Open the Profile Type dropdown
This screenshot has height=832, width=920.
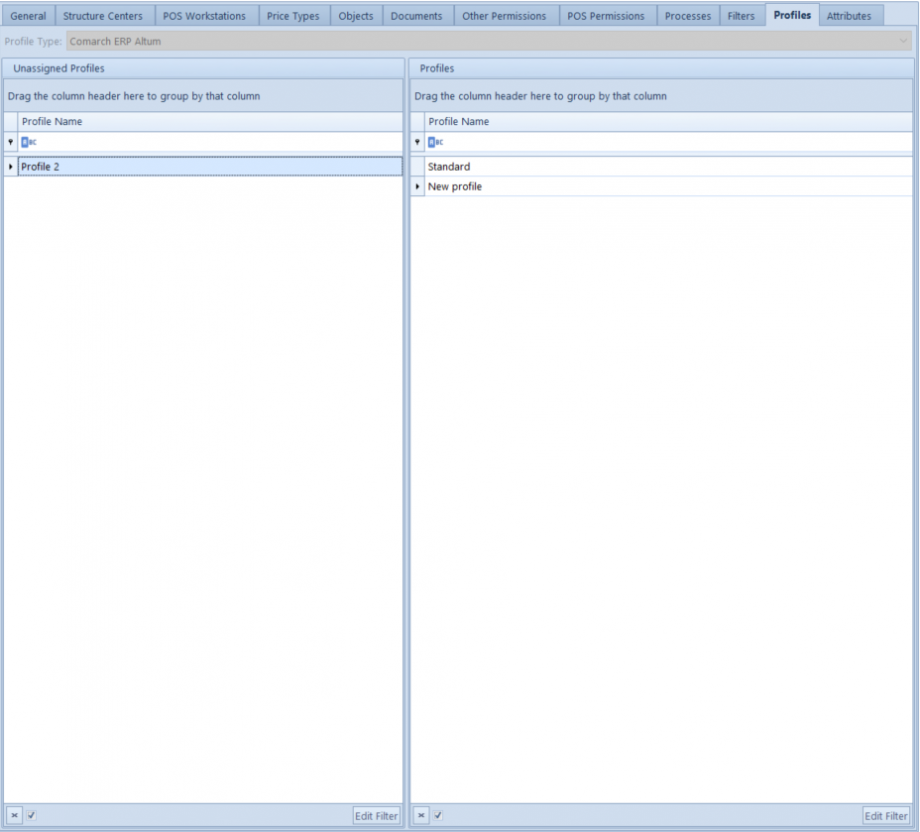[489, 41]
